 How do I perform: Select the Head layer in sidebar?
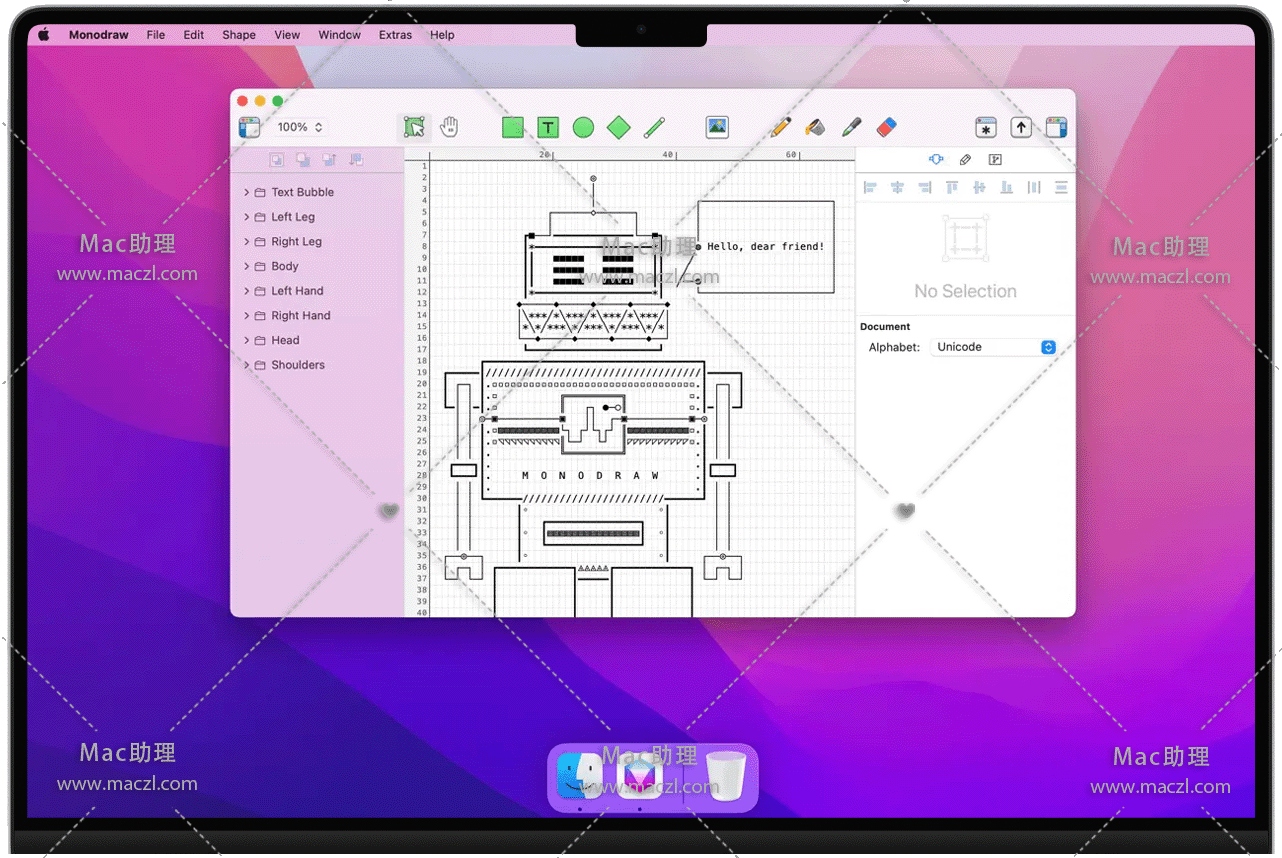tap(285, 340)
